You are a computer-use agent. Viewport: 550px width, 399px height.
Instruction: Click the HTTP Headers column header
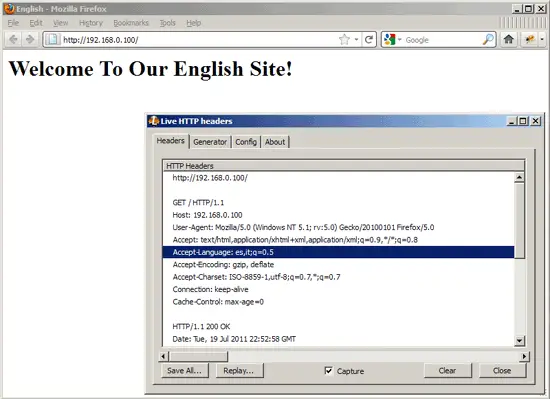point(344,166)
